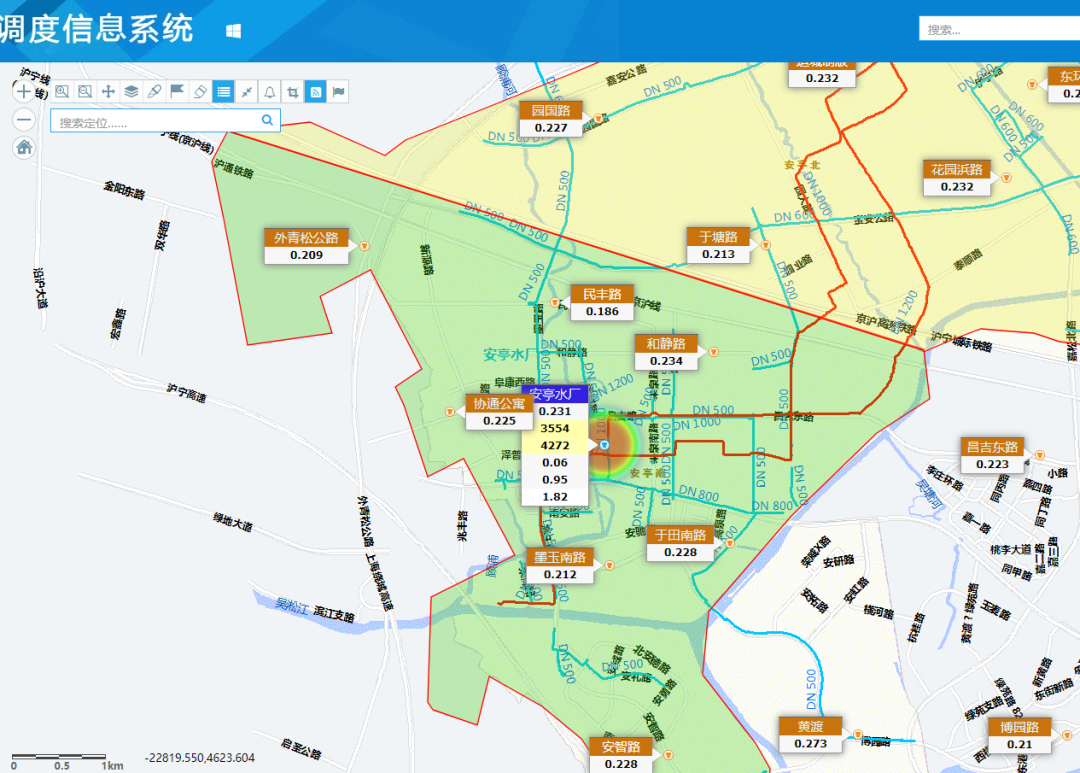
Task: Open the map layers stack tool
Action: 131,91
